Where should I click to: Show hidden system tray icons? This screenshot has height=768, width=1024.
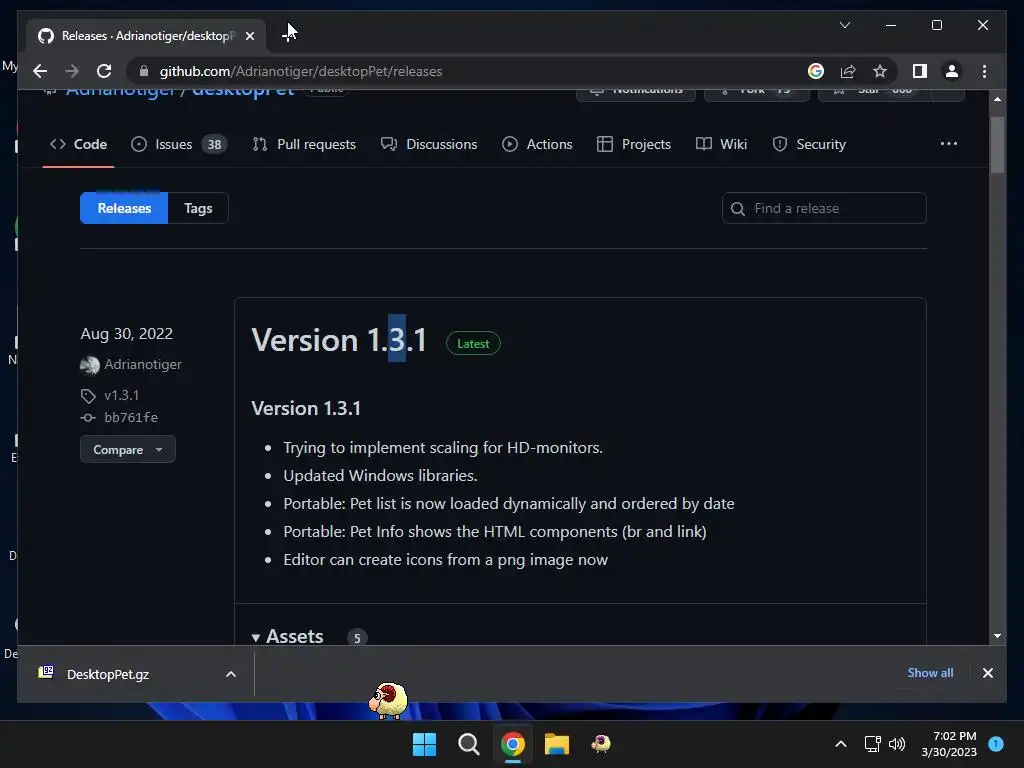[x=841, y=744]
